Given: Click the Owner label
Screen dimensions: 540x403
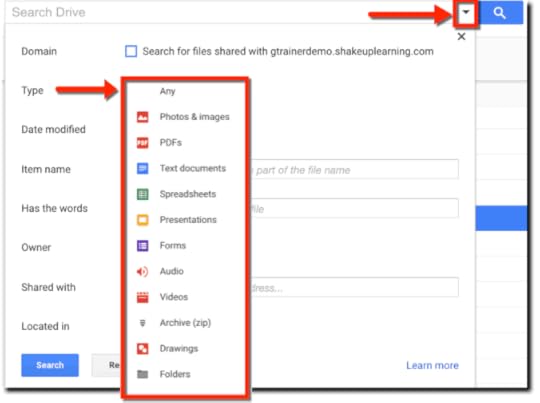Looking at the screenshot, I should click(x=36, y=248).
